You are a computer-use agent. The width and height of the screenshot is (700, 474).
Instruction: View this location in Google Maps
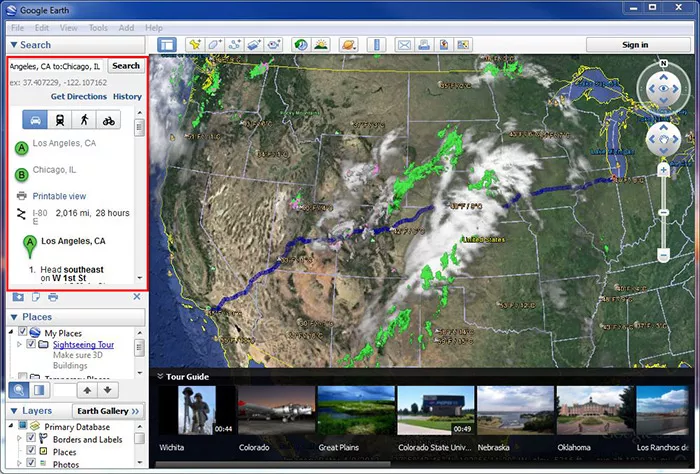click(463, 45)
